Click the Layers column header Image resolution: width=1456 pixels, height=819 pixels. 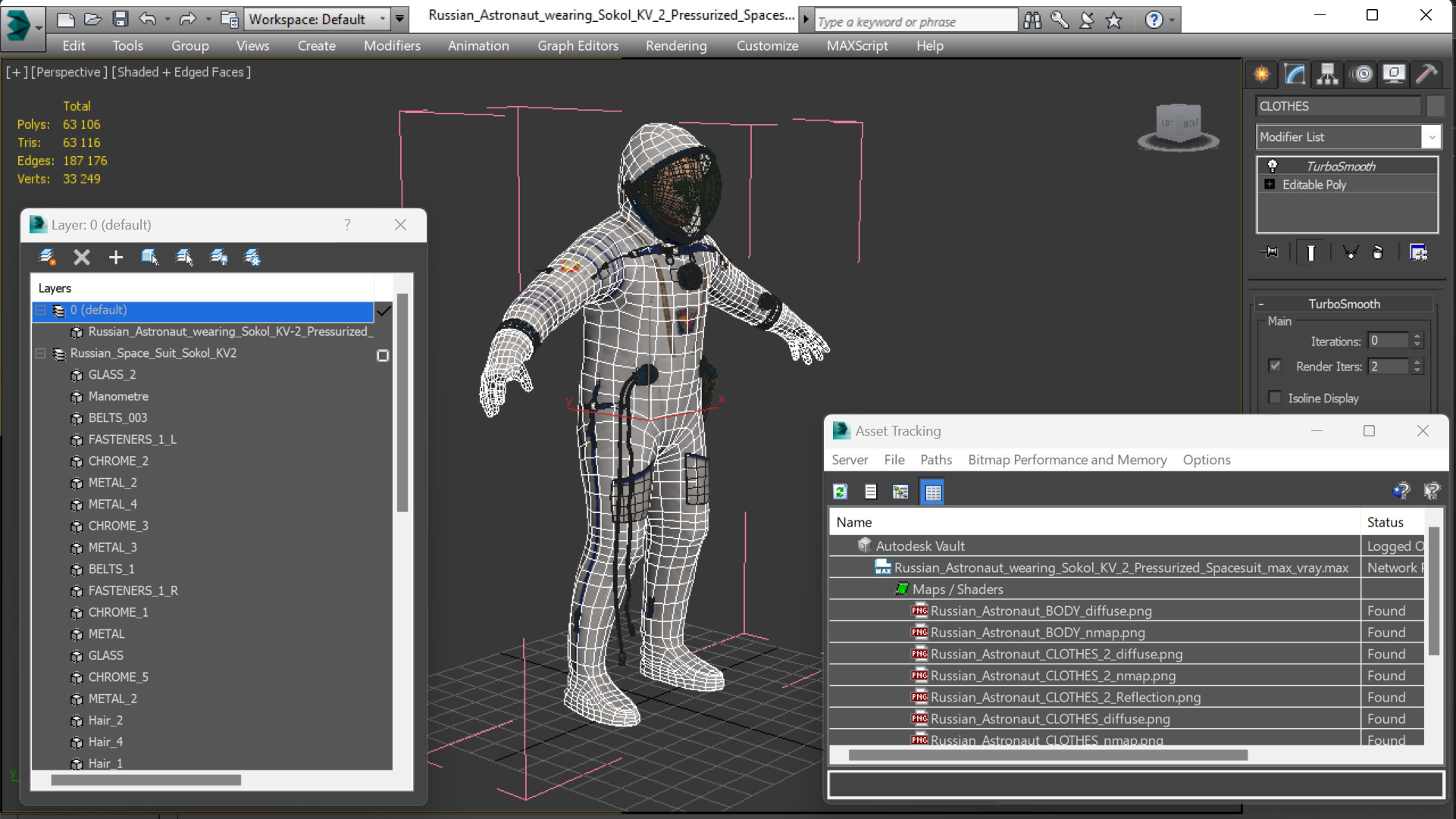pos(202,289)
